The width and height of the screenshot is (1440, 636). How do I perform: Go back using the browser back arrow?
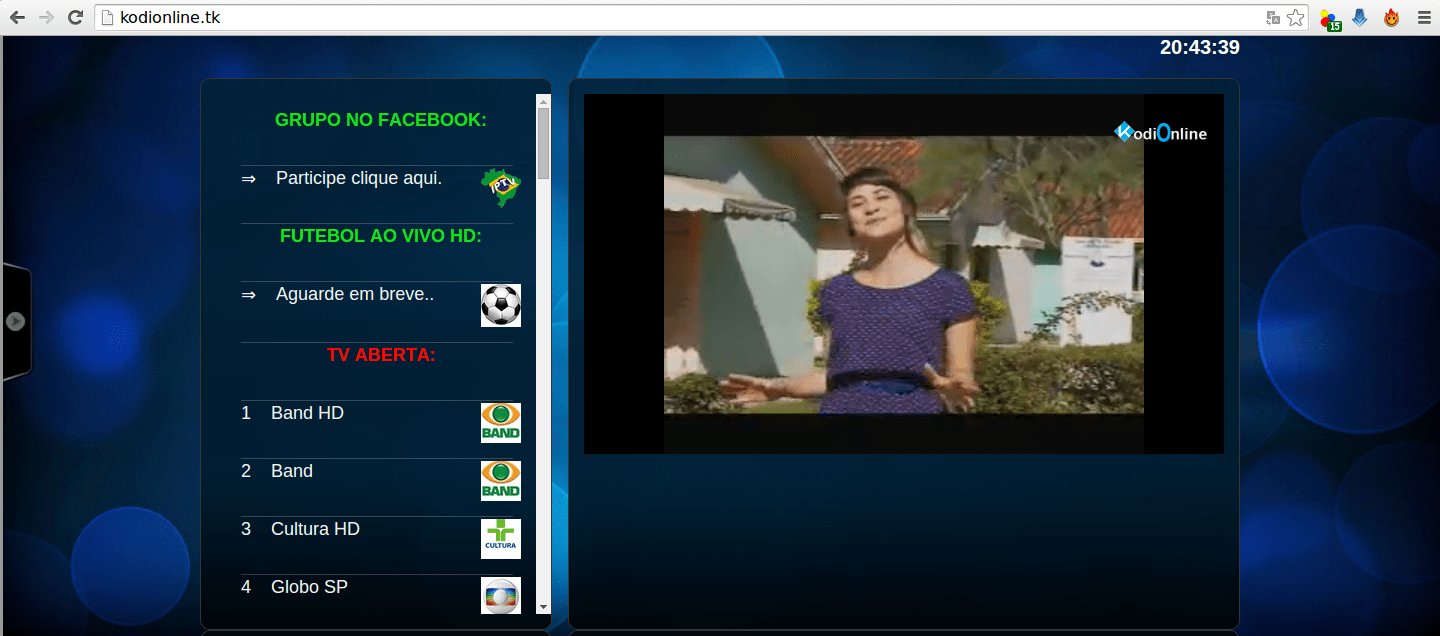(x=18, y=17)
